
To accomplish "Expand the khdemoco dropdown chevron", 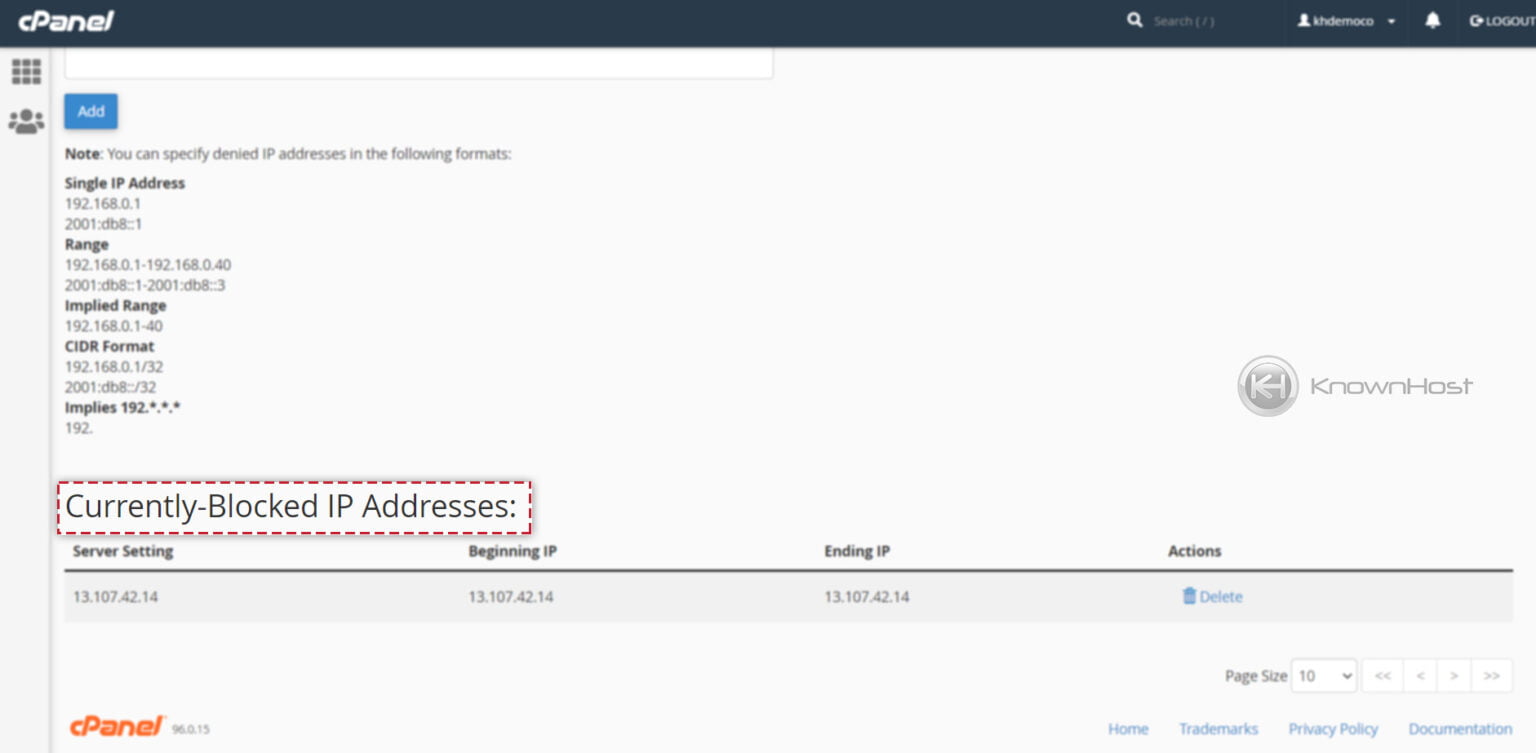I will click(1393, 20).
